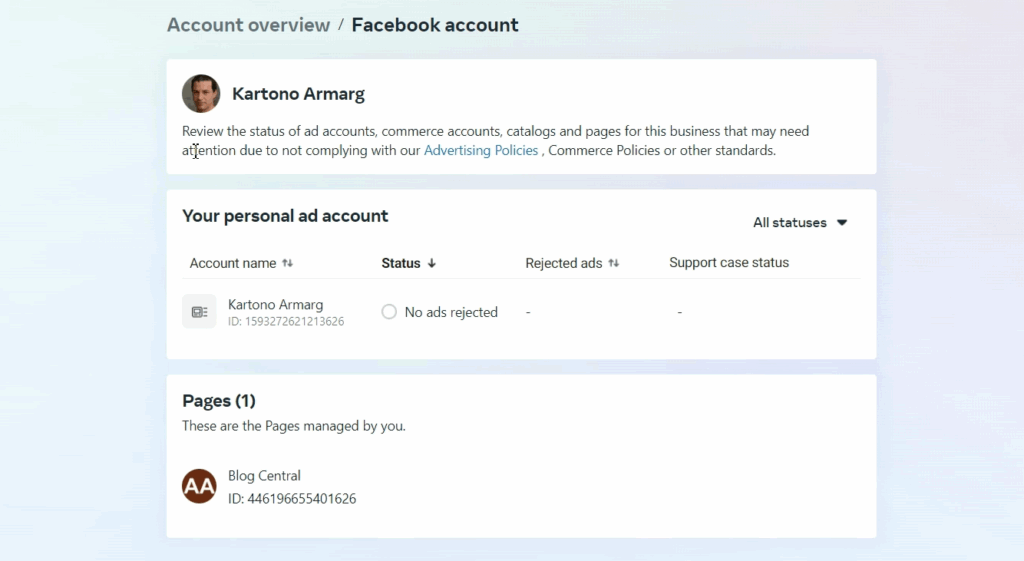The image size is (1024, 561).
Task: Open the Blog Central page name
Action: [264, 476]
